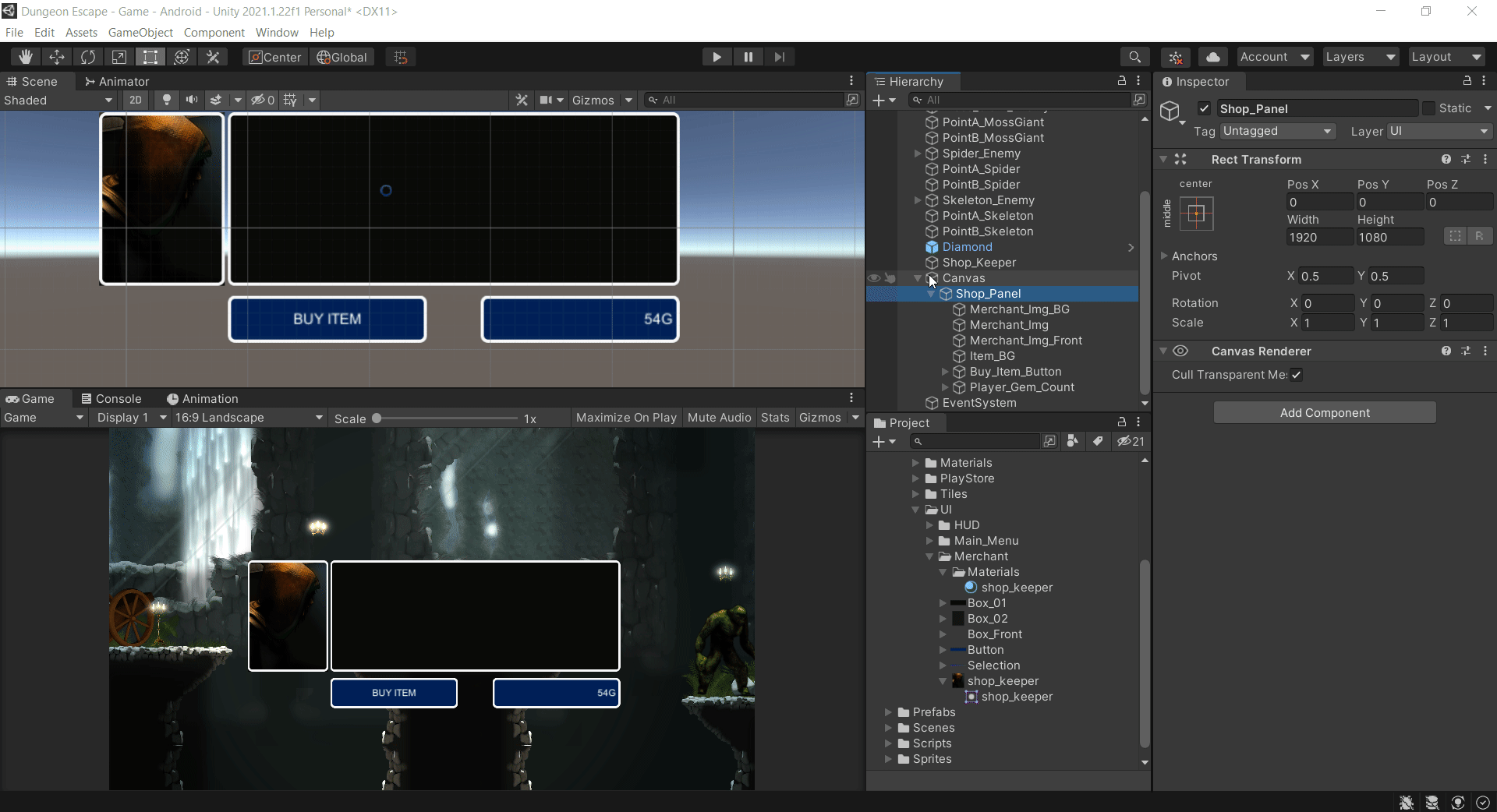Open the cloud services icon
This screenshot has height=812, width=1497.
click(1212, 57)
